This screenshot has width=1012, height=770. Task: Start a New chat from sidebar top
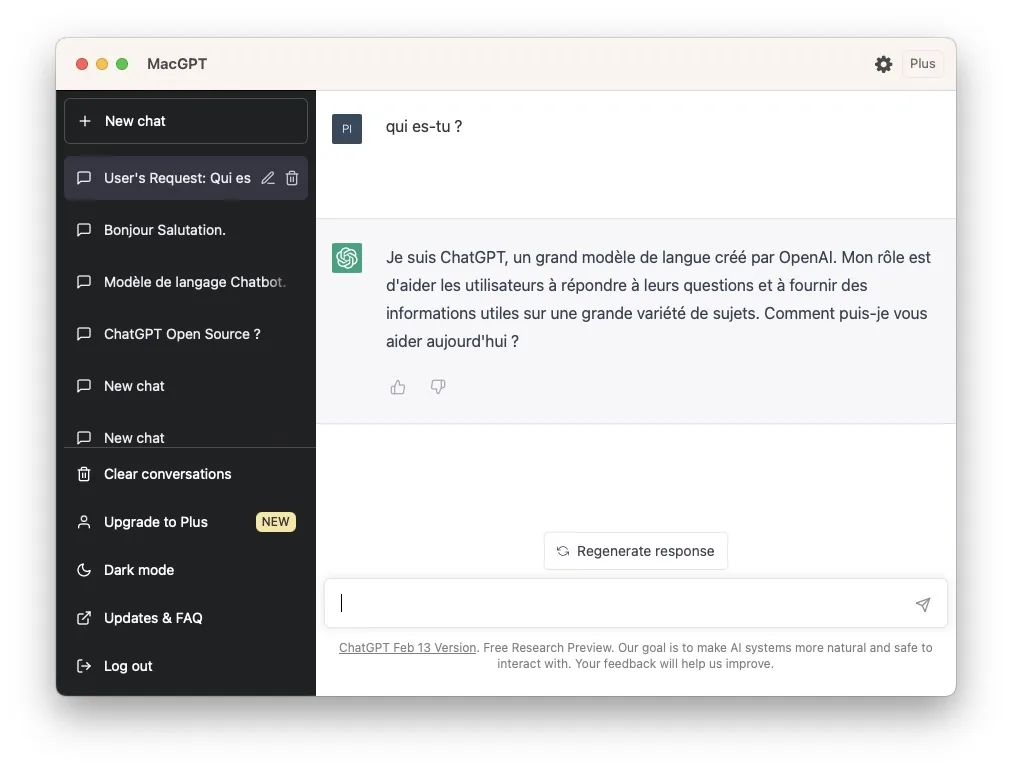pos(186,121)
